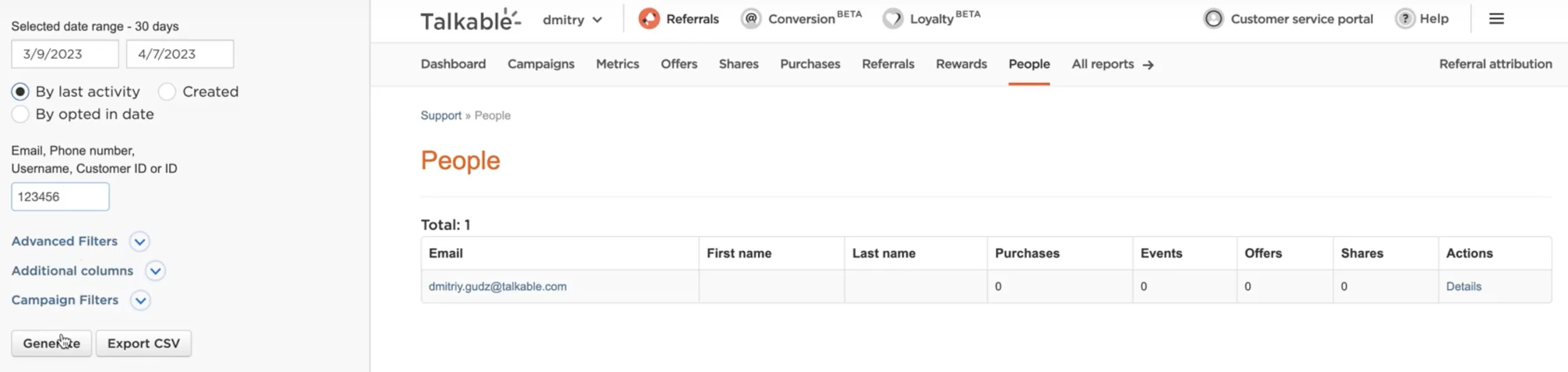Select By last activity radio button

(x=20, y=92)
